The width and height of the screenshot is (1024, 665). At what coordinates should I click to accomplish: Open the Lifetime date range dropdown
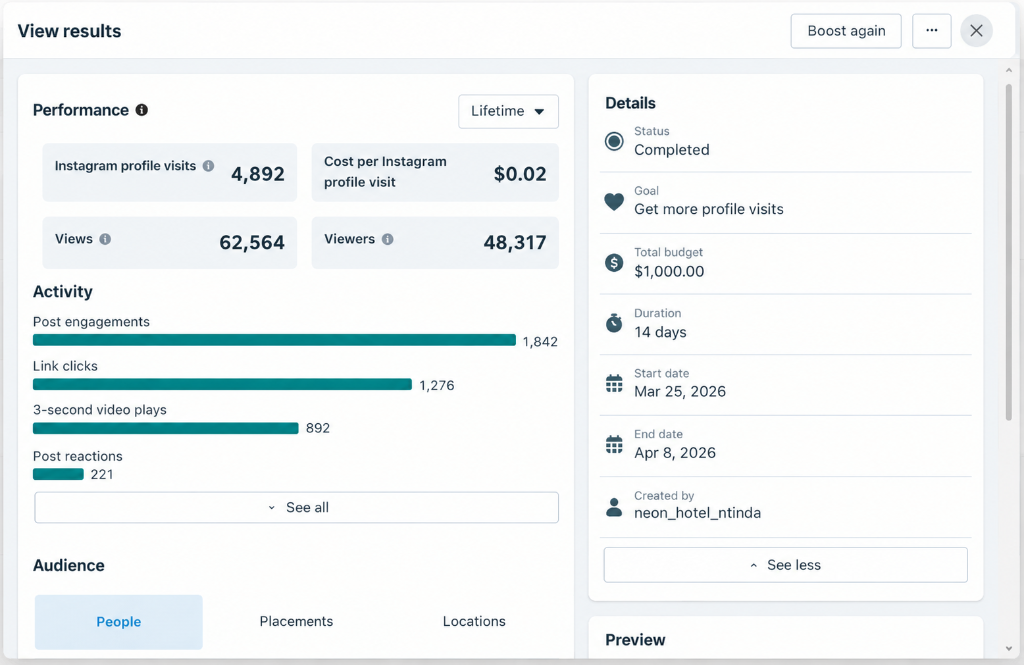(508, 111)
